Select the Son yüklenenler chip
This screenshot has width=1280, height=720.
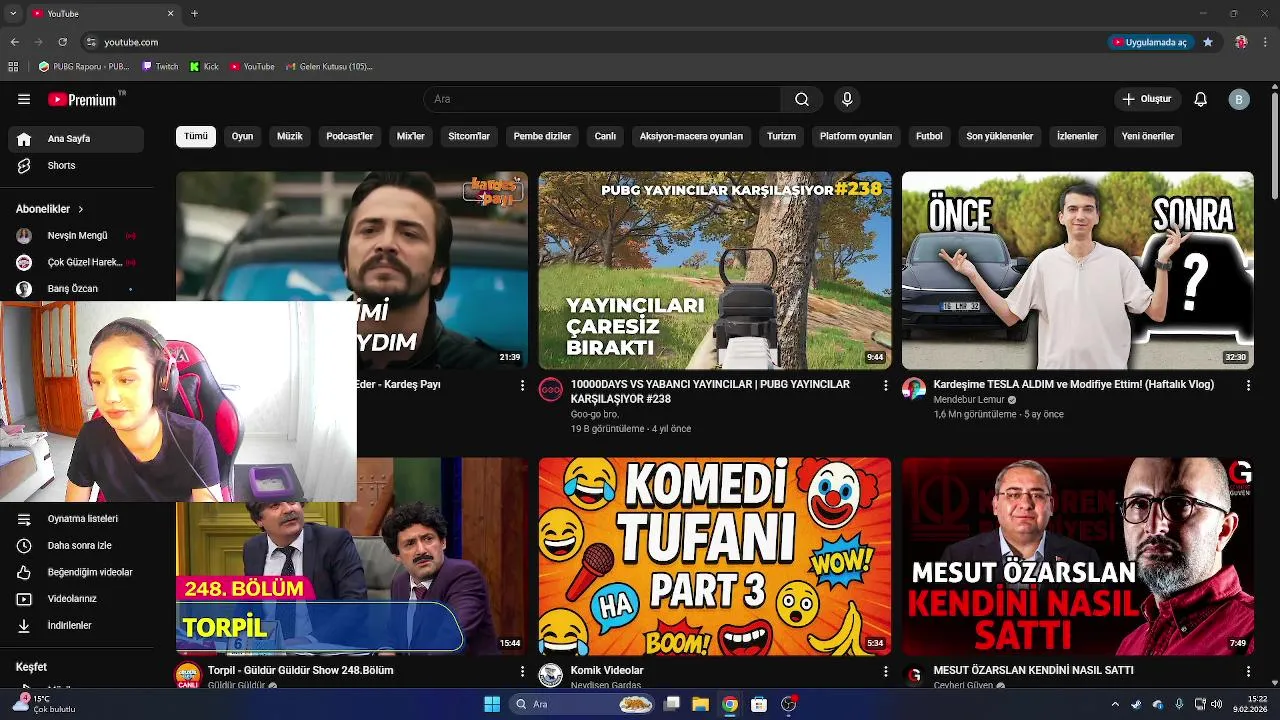(999, 136)
